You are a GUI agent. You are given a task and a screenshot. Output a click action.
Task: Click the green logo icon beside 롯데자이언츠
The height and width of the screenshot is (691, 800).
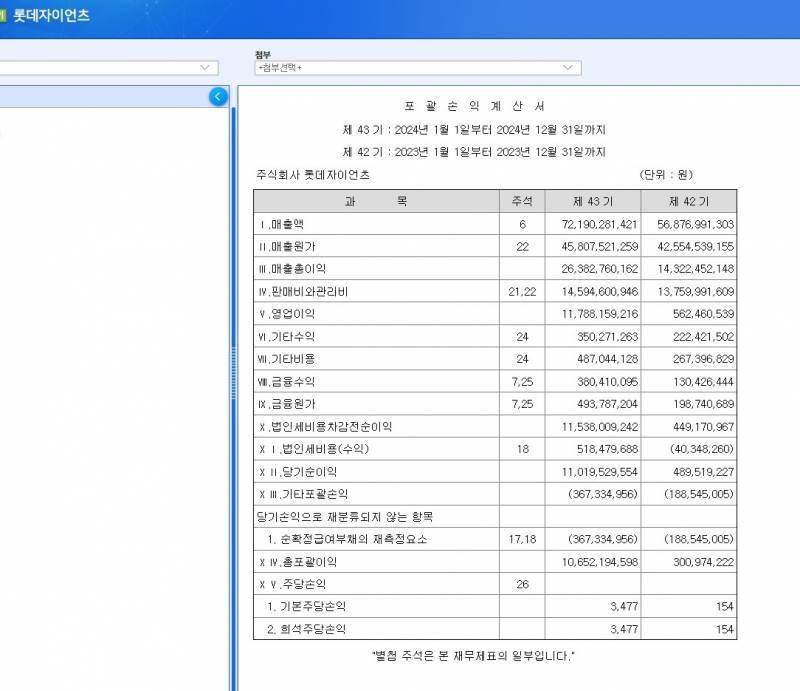click(x=3, y=15)
